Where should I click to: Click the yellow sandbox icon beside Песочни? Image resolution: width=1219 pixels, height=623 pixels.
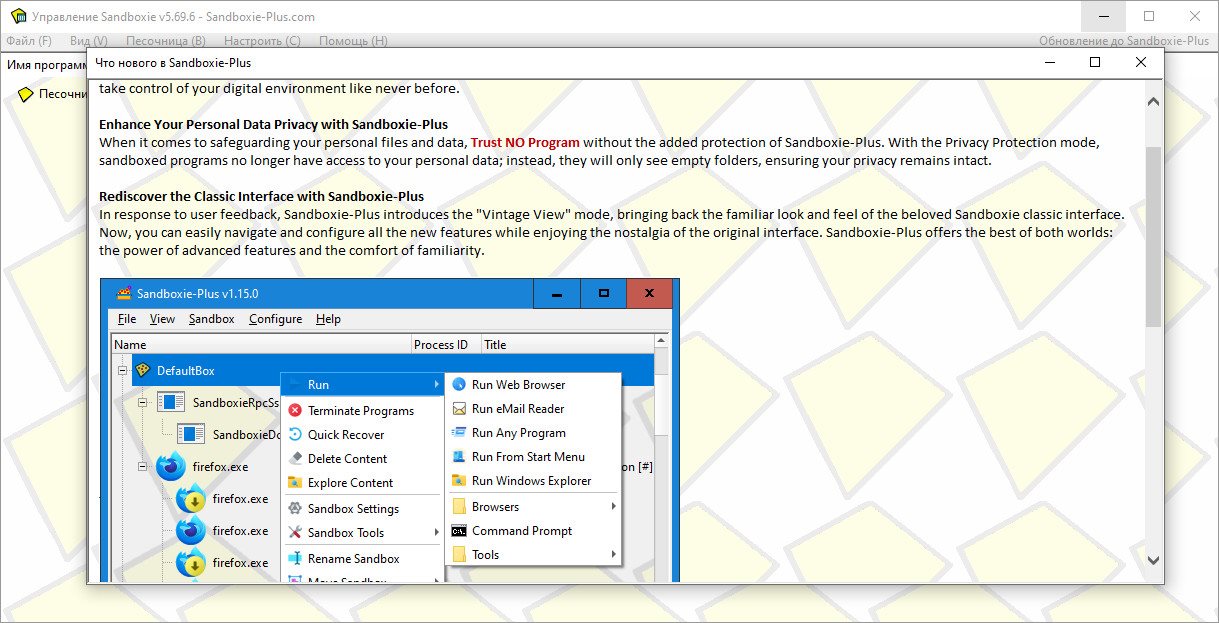(26, 94)
